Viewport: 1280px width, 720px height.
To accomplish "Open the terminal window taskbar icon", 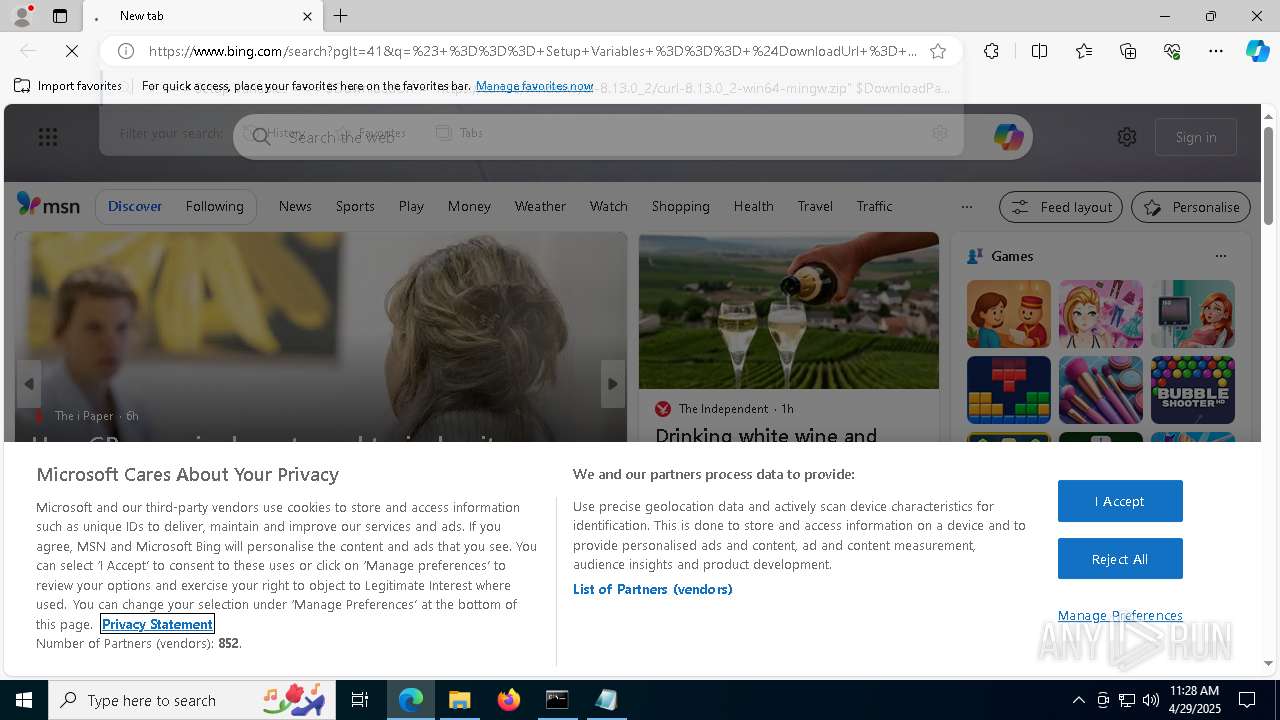I will (557, 700).
